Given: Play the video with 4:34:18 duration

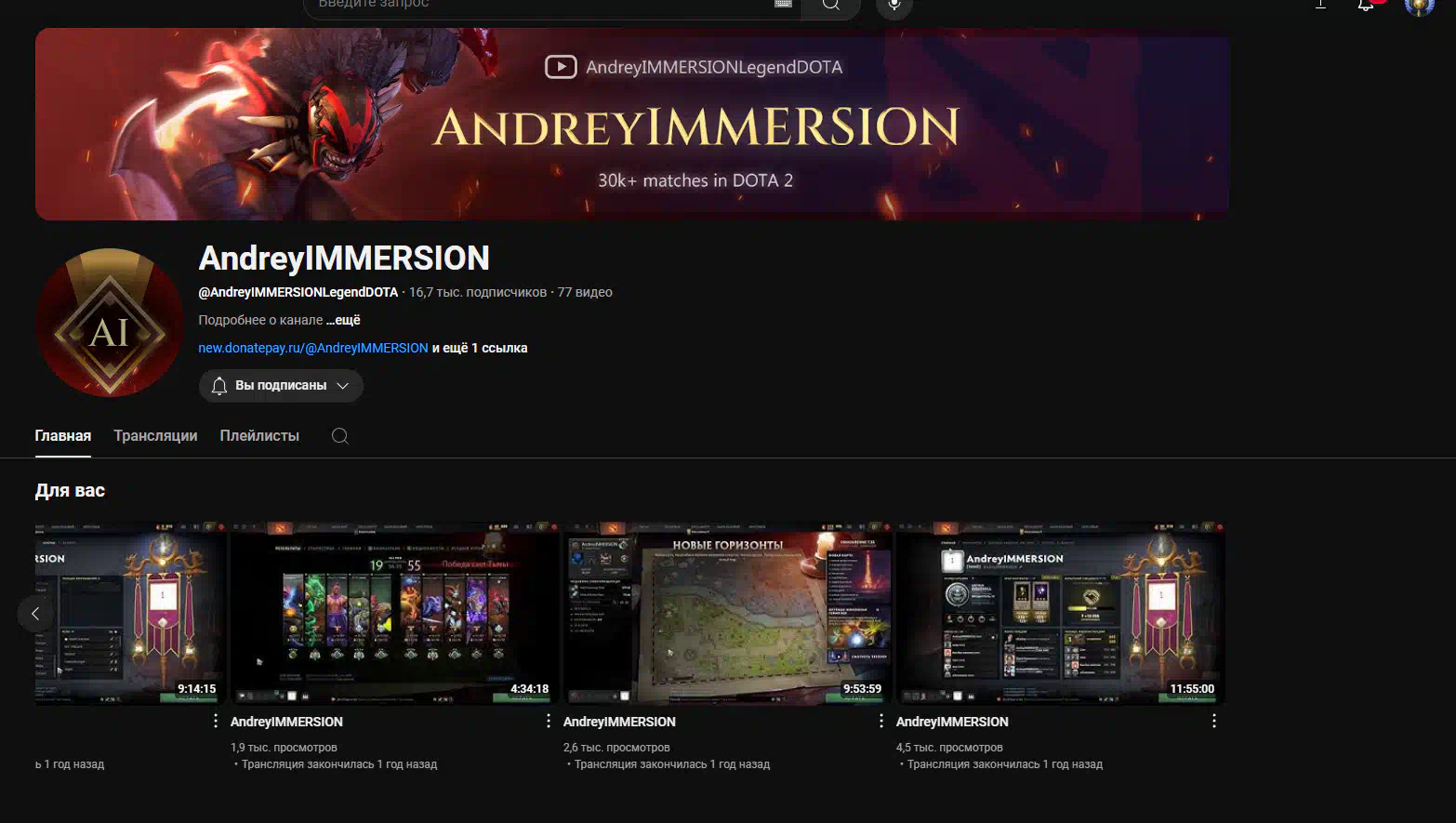Looking at the screenshot, I should [395, 614].
